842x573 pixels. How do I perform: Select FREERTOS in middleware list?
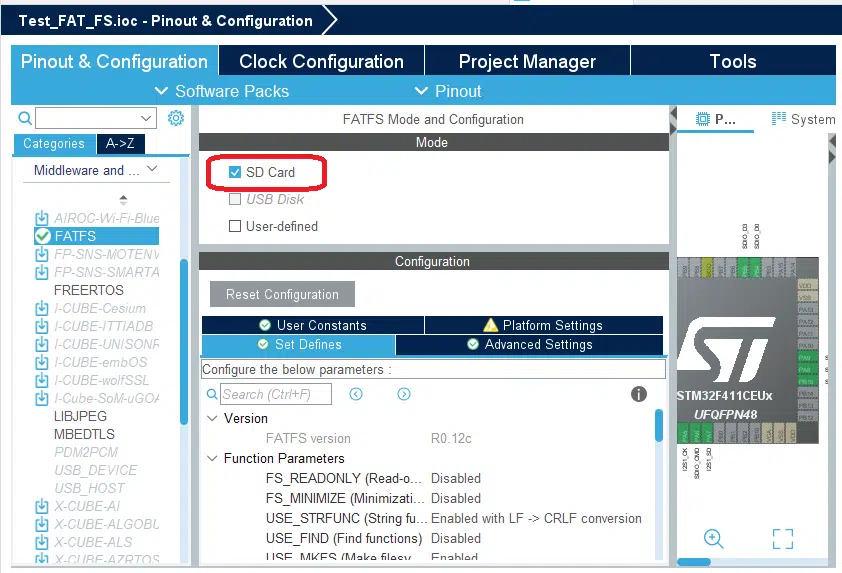tap(89, 290)
